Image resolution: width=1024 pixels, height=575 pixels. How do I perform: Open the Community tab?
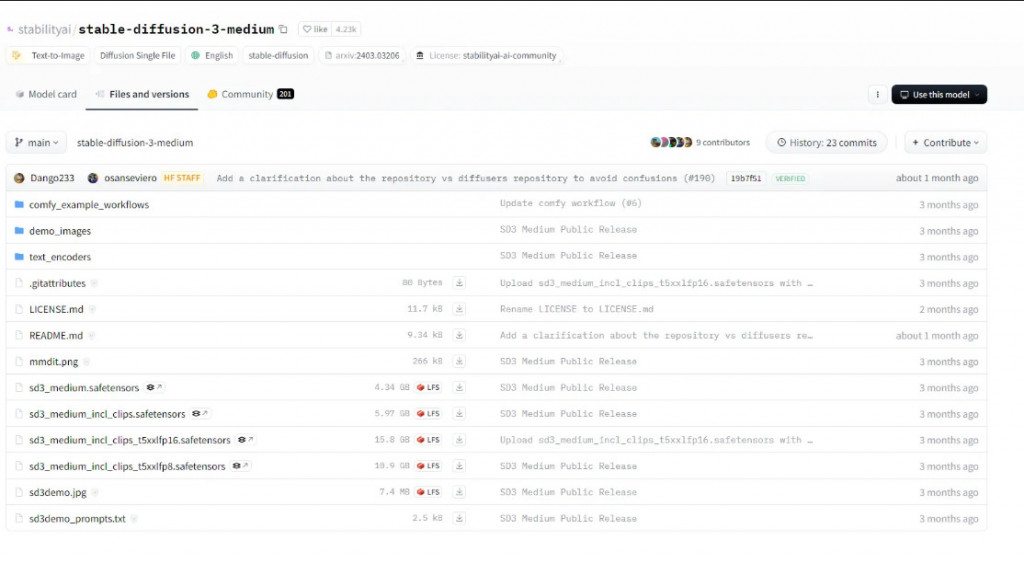(x=250, y=94)
